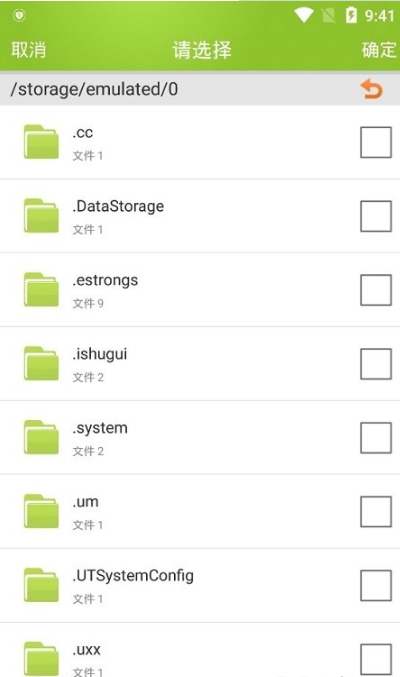This screenshot has width=400, height=677.
Task: Tick the .estrongs folder checkbox
Action: [x=376, y=290]
